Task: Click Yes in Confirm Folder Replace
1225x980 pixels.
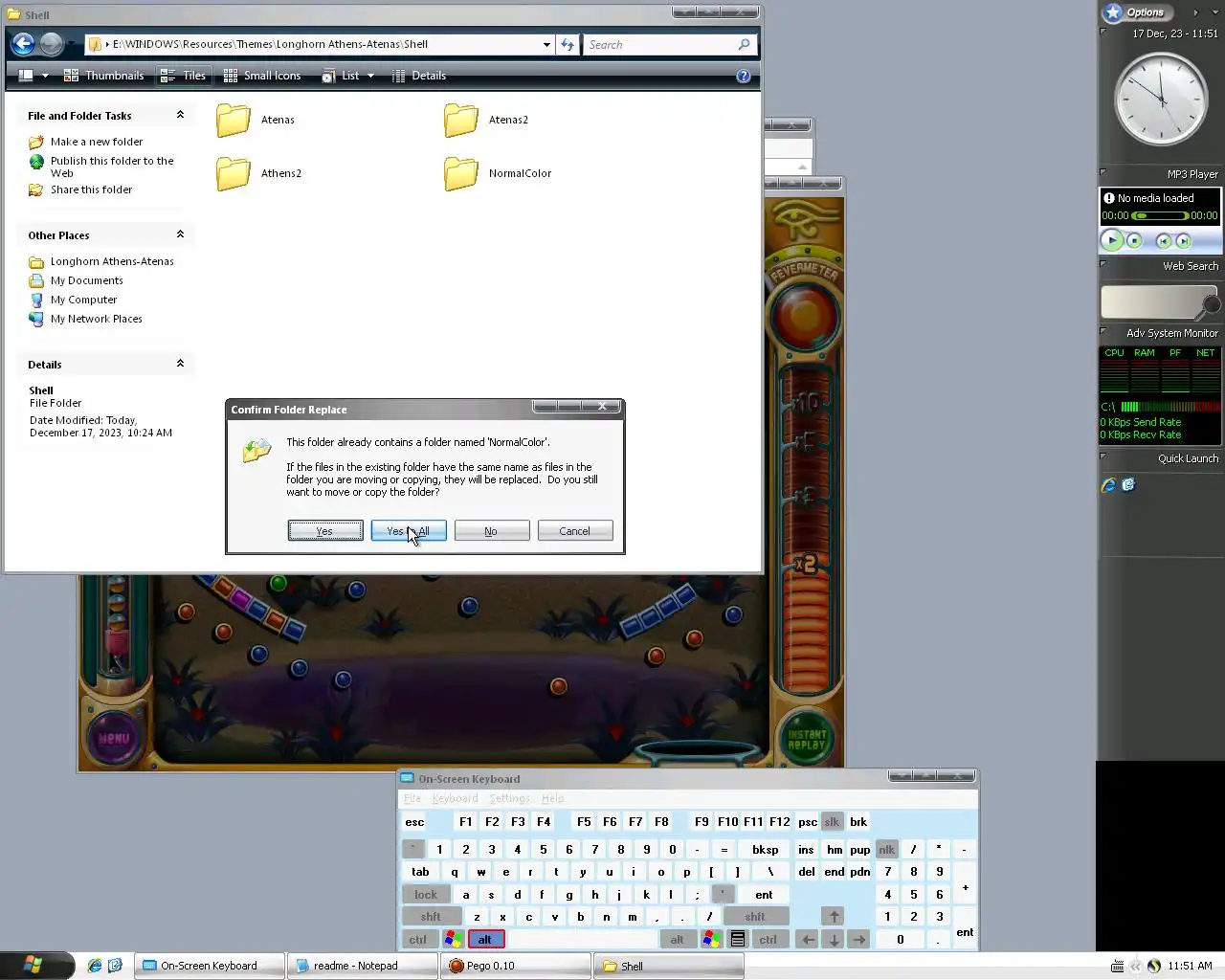Action: 325,531
